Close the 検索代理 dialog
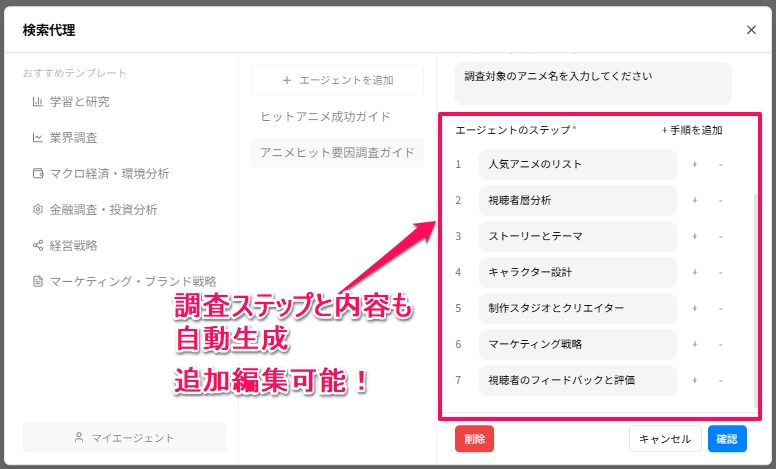Viewport: 776px width, 469px height. tap(751, 30)
